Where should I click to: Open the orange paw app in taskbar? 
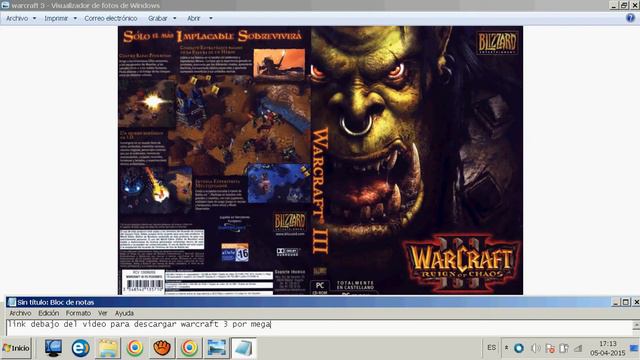[162, 348]
